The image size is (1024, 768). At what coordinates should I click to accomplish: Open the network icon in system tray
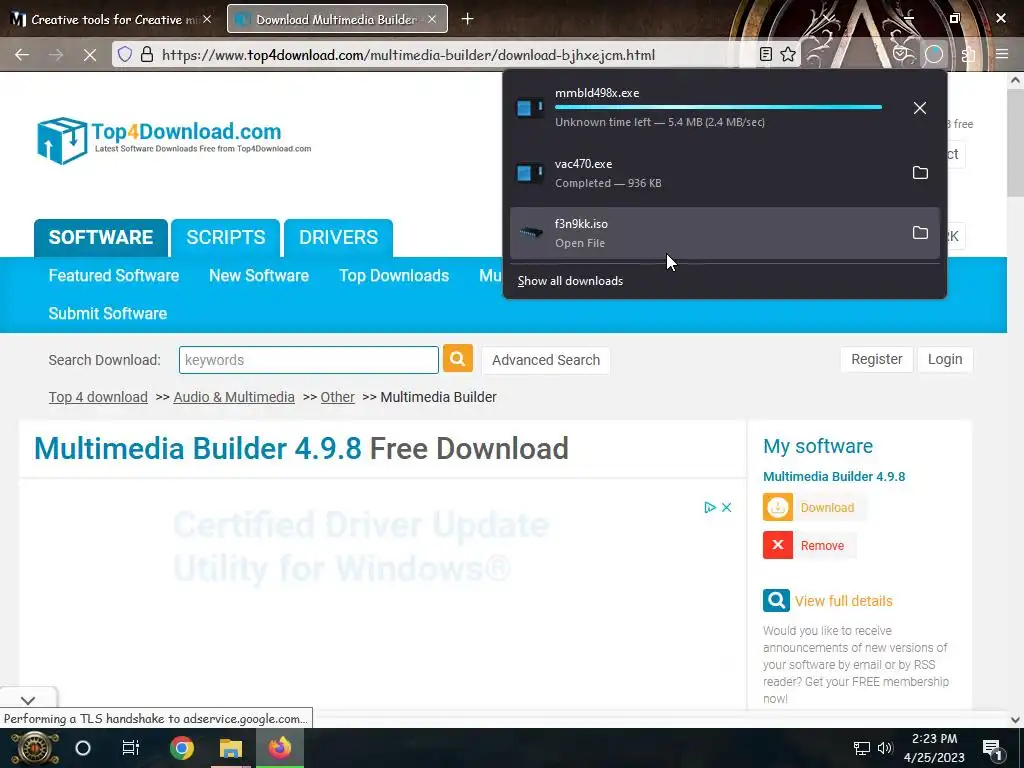(861, 748)
